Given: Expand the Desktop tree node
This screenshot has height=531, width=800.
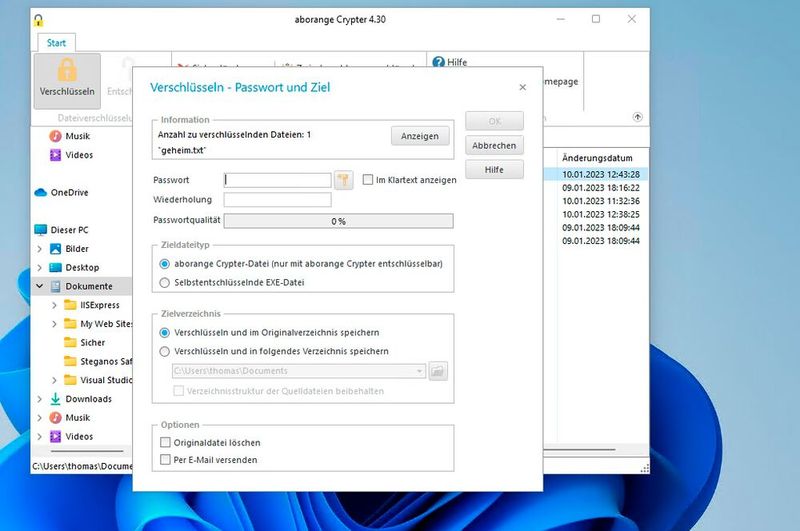Looking at the screenshot, I should [x=39, y=268].
